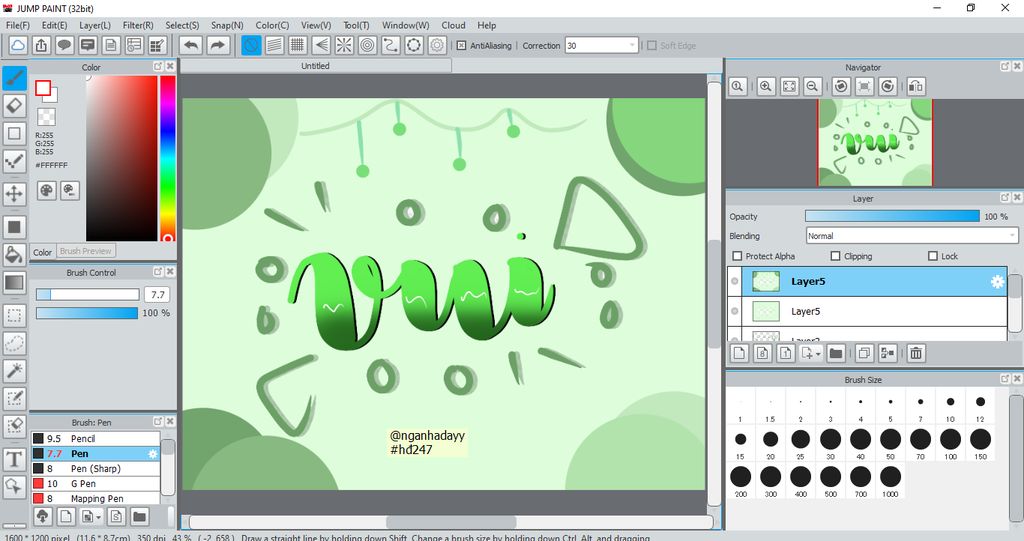1024x541 pixels.
Task: Toggle the Soft Edge checkbox
Action: coord(651,46)
